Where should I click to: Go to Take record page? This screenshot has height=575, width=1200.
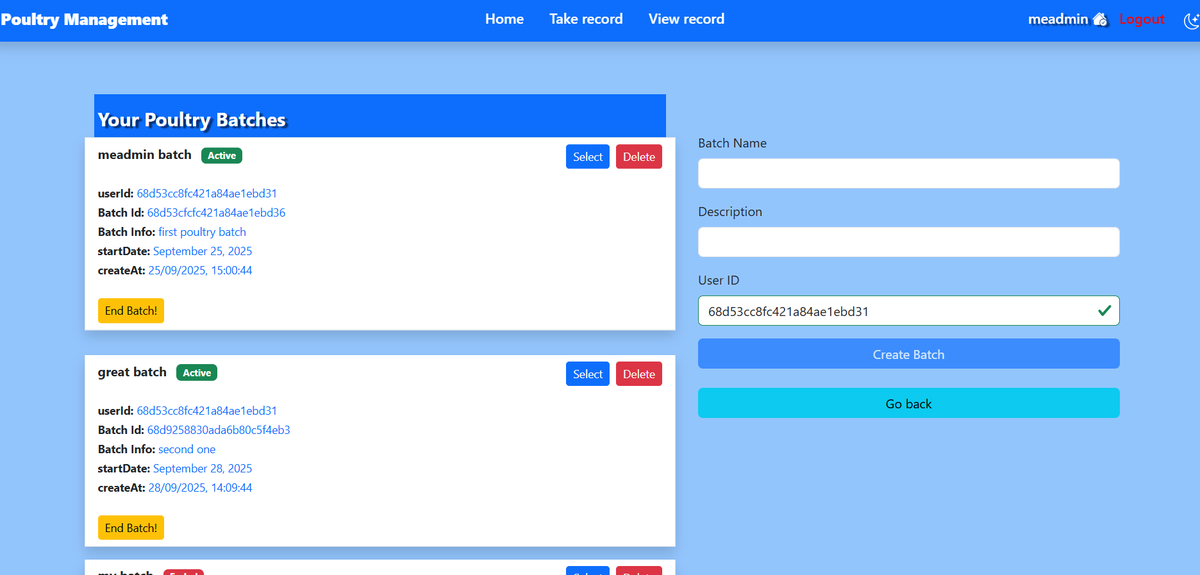(586, 19)
